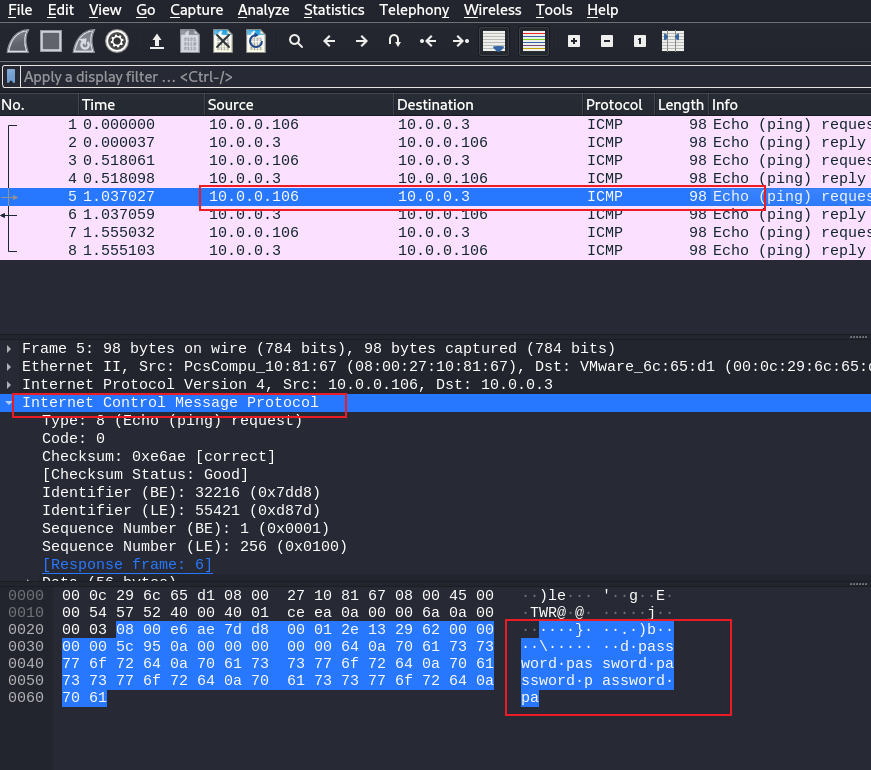Find a packet with magnifier icon
Image resolution: width=871 pixels, height=770 pixels.
click(x=296, y=41)
